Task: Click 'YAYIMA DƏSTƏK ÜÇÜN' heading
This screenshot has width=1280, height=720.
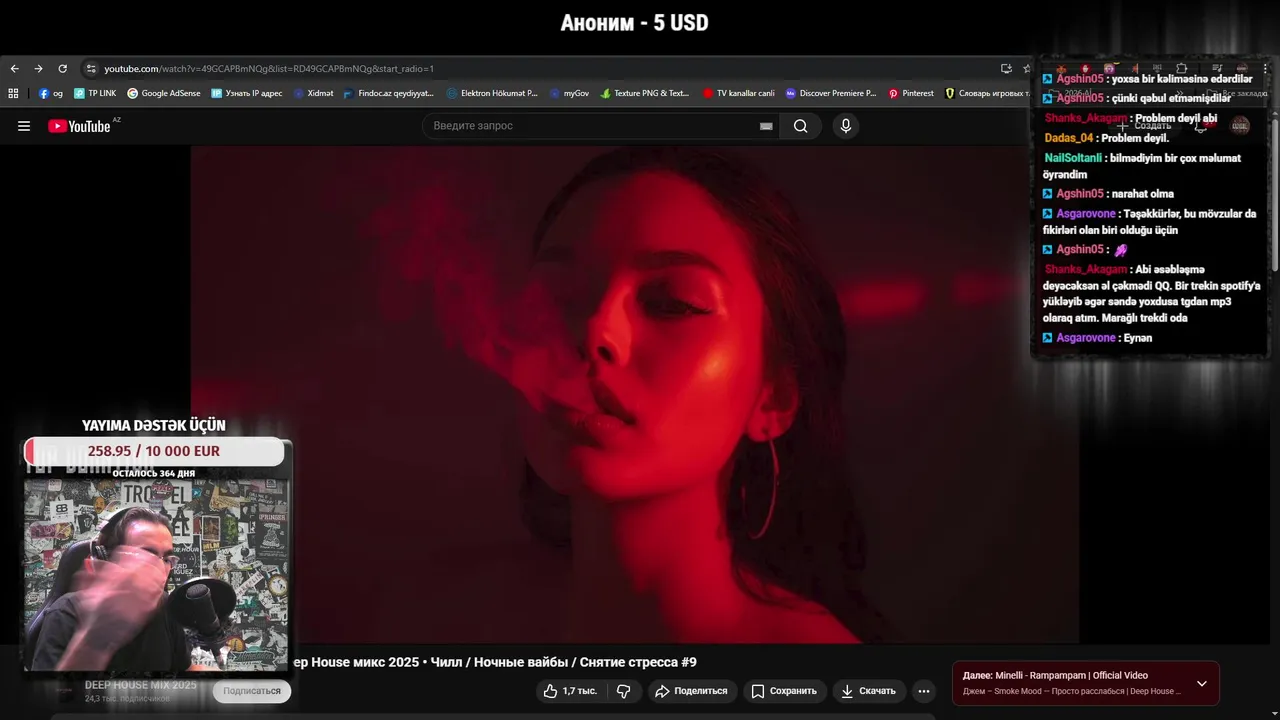Action: tap(154, 425)
